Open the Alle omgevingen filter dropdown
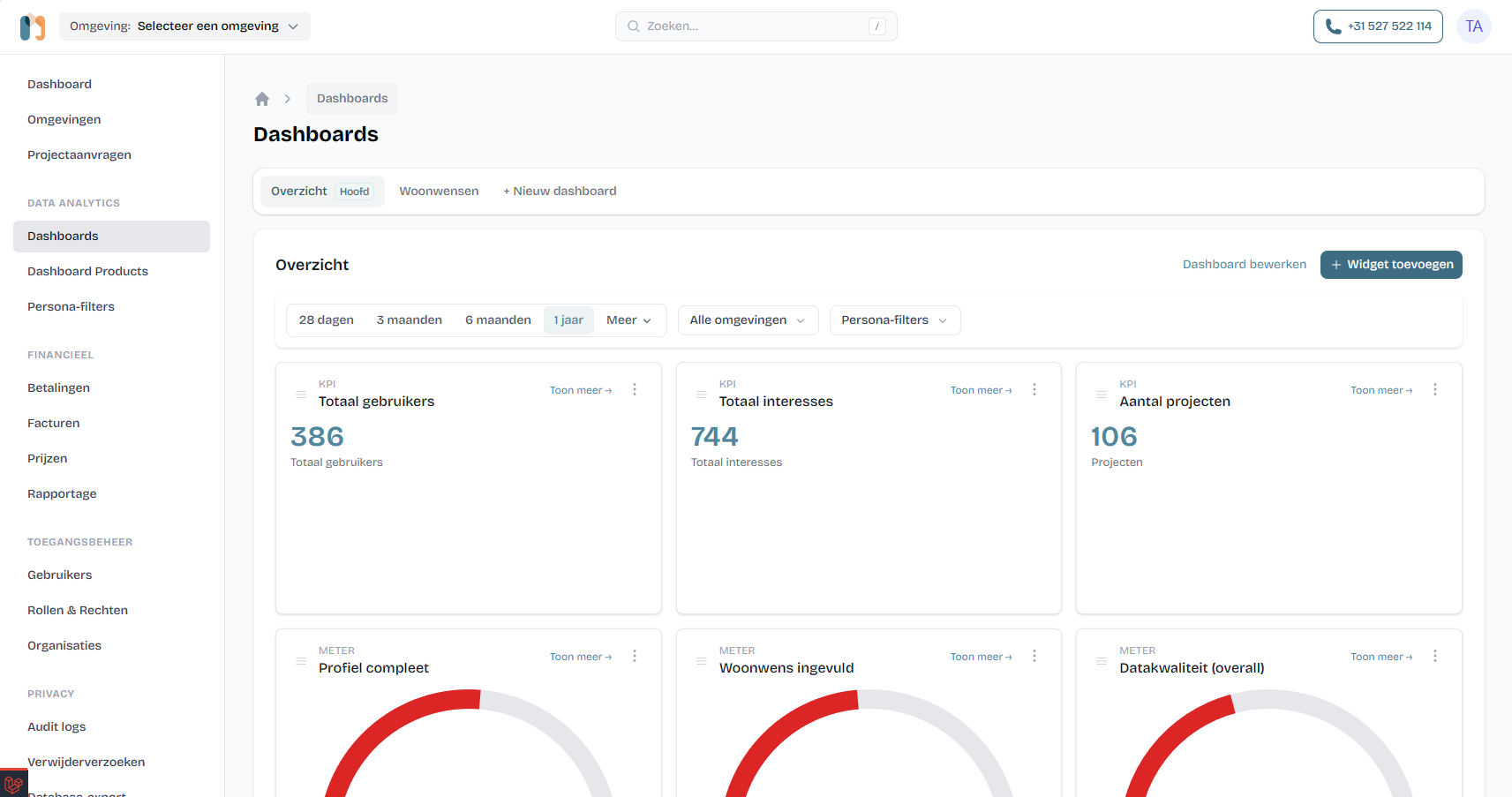 pos(748,320)
